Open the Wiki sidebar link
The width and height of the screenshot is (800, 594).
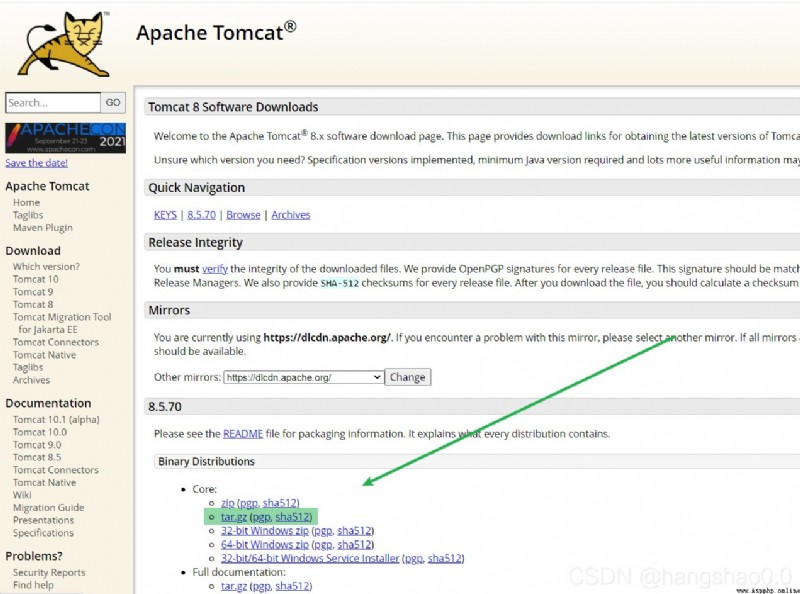click(22, 495)
